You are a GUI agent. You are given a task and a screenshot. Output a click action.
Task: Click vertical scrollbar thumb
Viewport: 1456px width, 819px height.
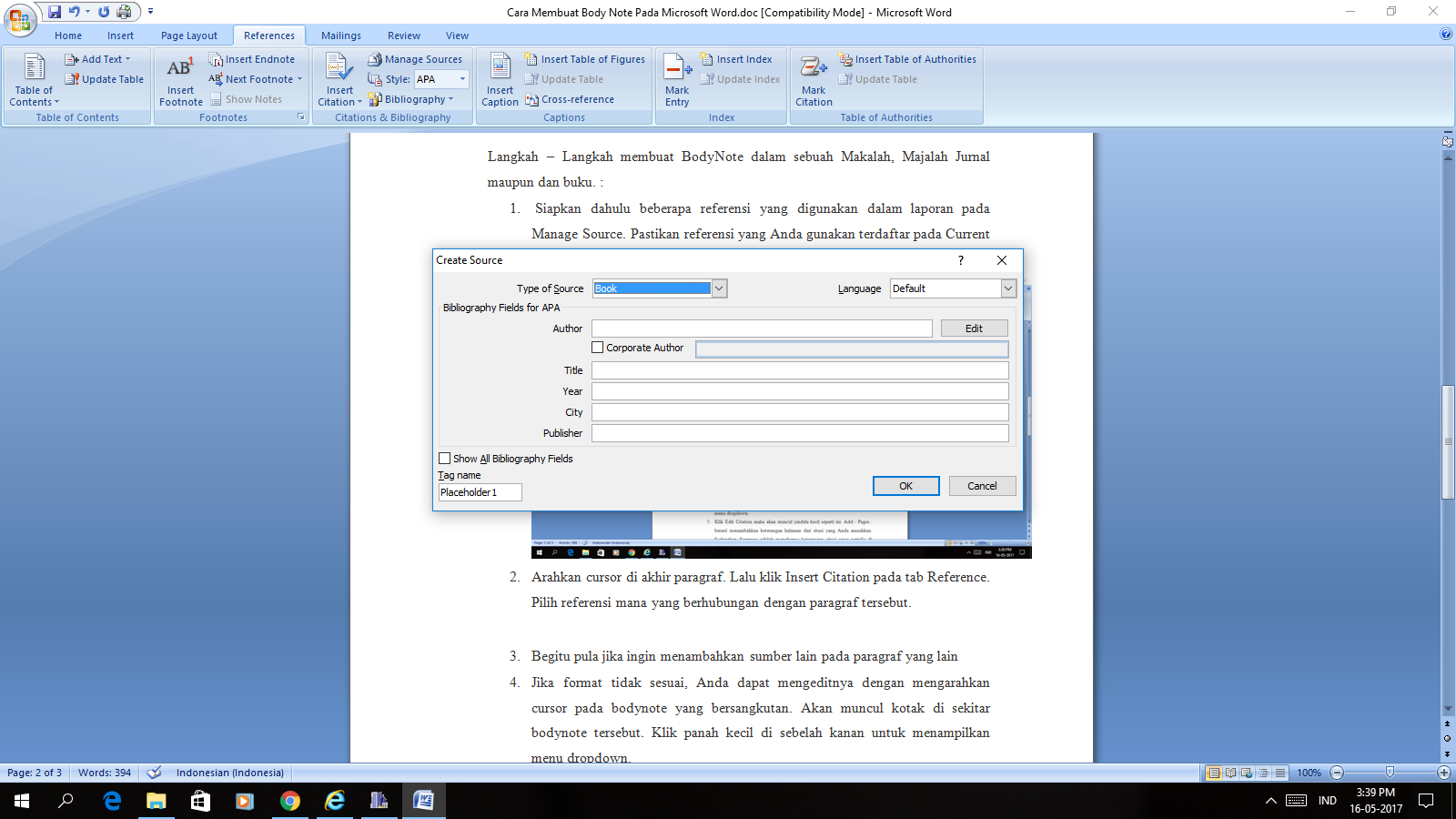point(1448,442)
